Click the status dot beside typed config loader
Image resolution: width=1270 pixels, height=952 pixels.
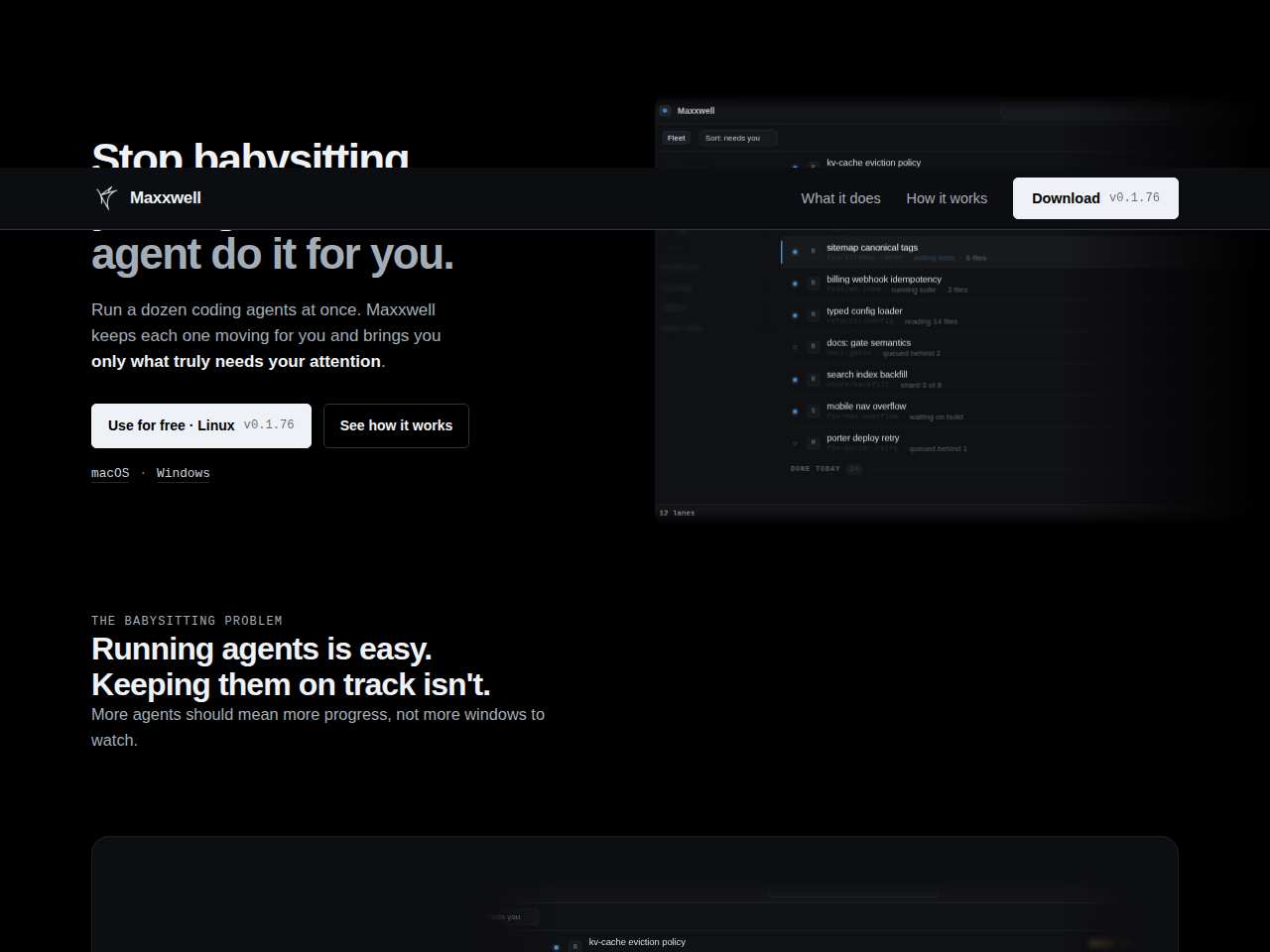point(795,315)
